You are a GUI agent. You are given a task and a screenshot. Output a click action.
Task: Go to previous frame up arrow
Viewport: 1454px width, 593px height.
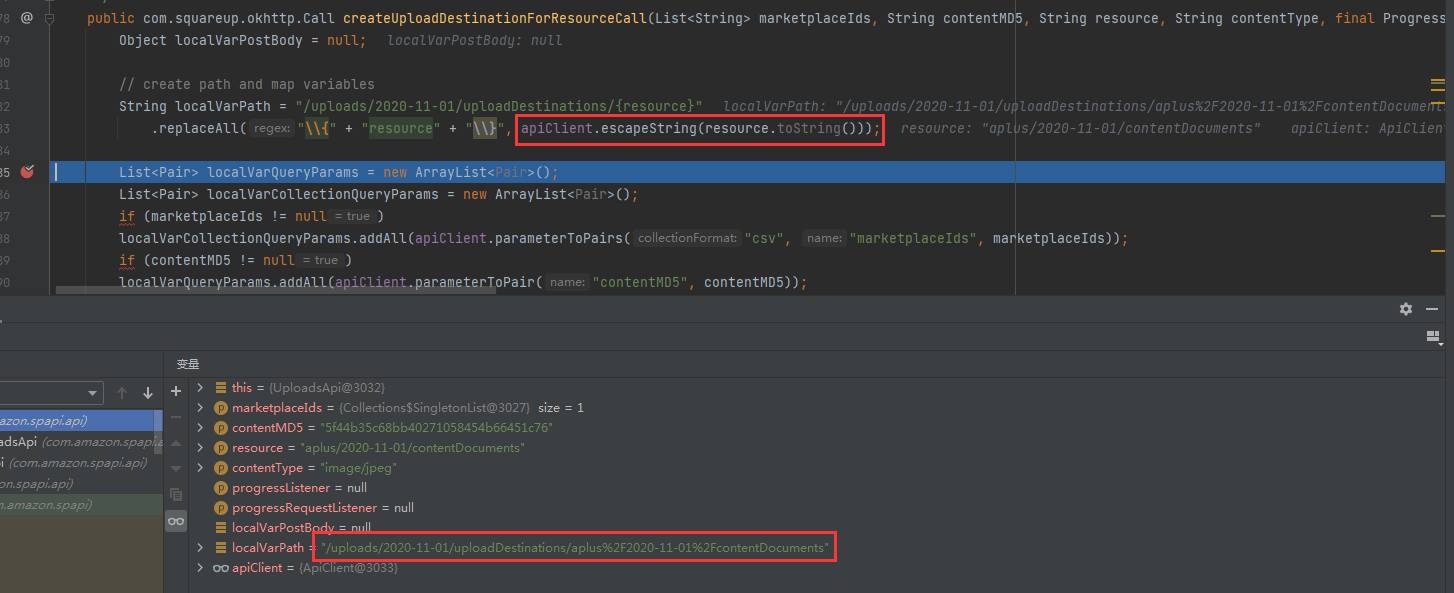tap(122, 393)
